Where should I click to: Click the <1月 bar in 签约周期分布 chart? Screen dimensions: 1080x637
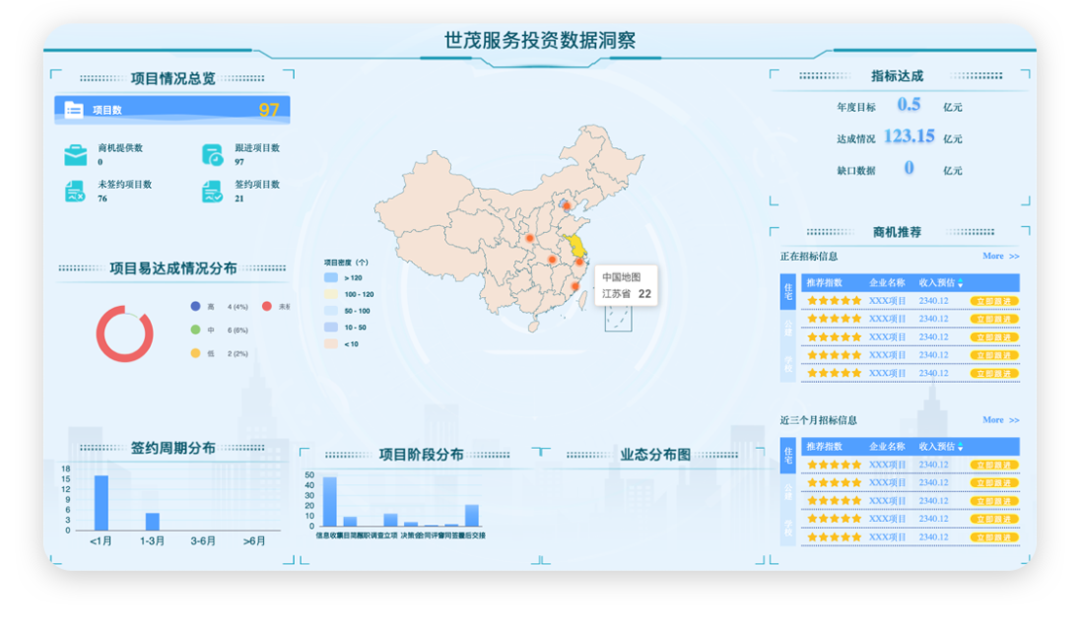101,503
